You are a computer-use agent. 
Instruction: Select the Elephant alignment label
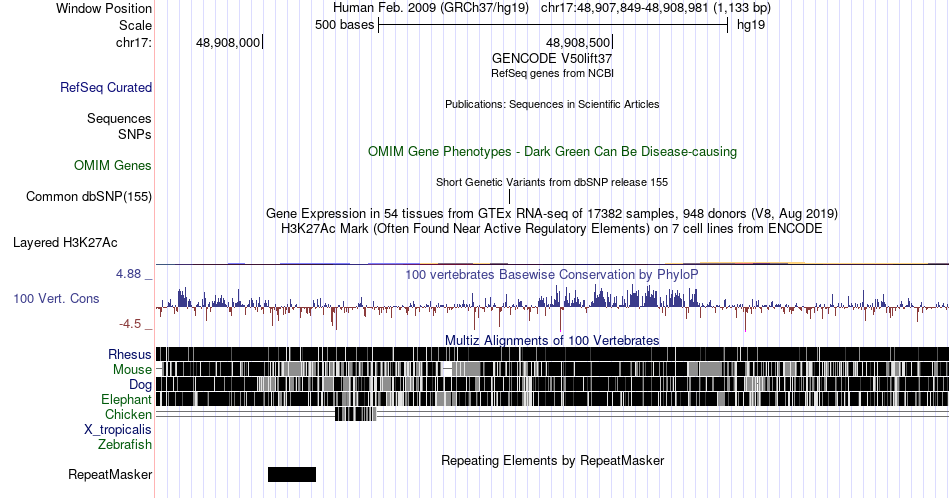coord(126,399)
